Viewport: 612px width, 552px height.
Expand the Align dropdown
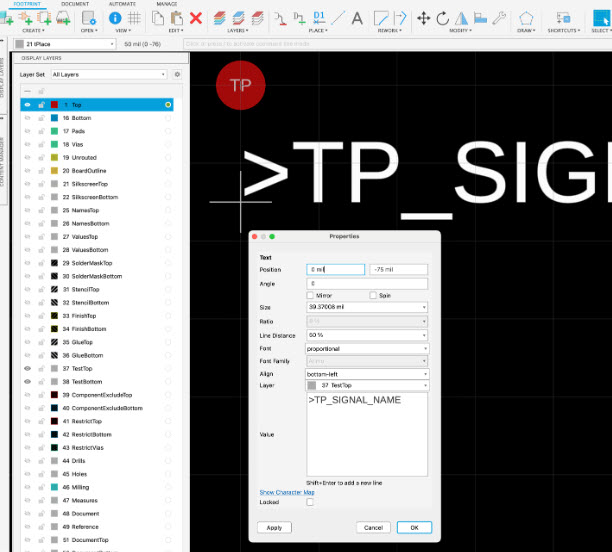point(366,373)
